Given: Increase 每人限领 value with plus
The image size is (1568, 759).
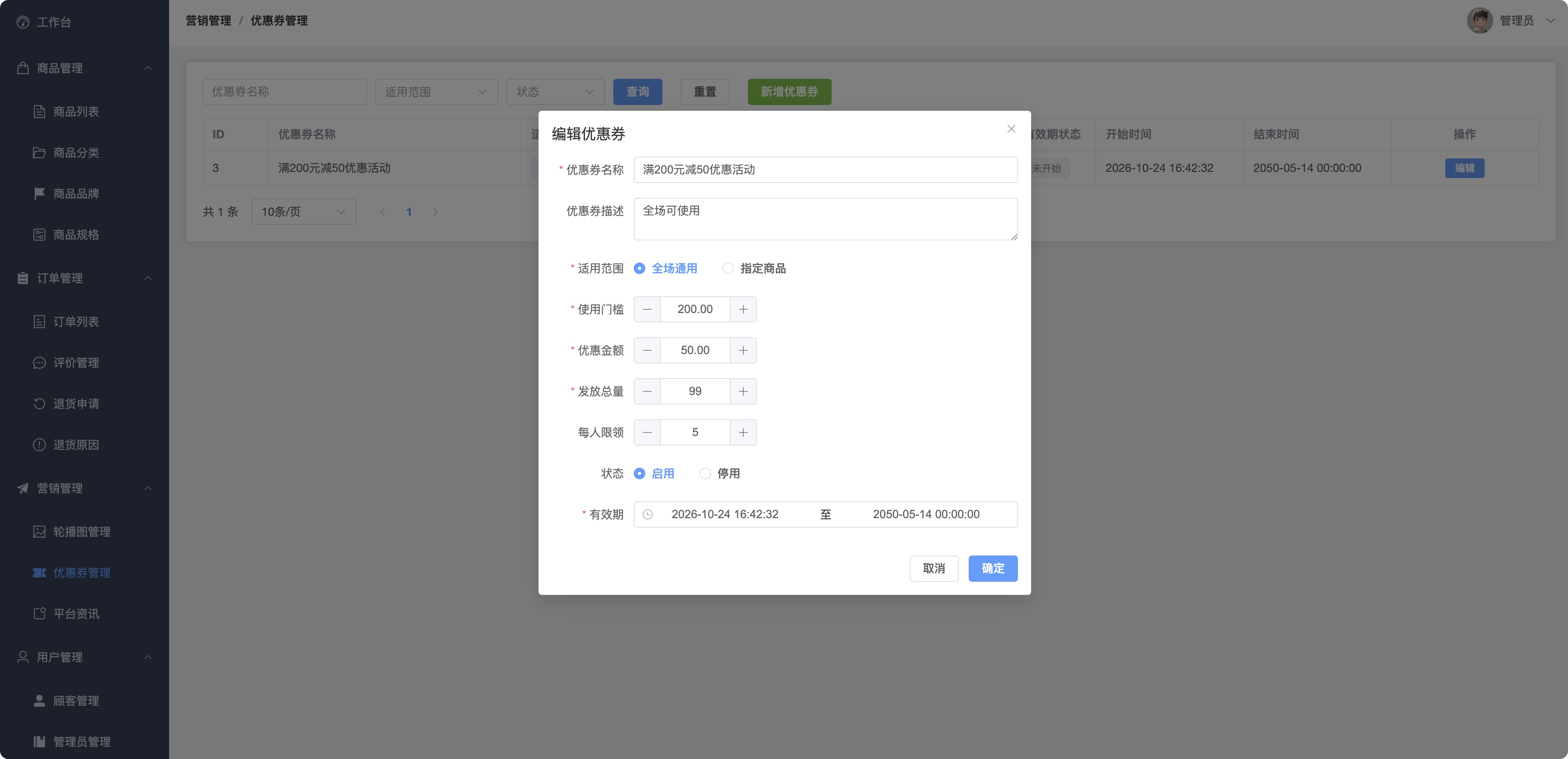Looking at the screenshot, I should tap(743, 432).
